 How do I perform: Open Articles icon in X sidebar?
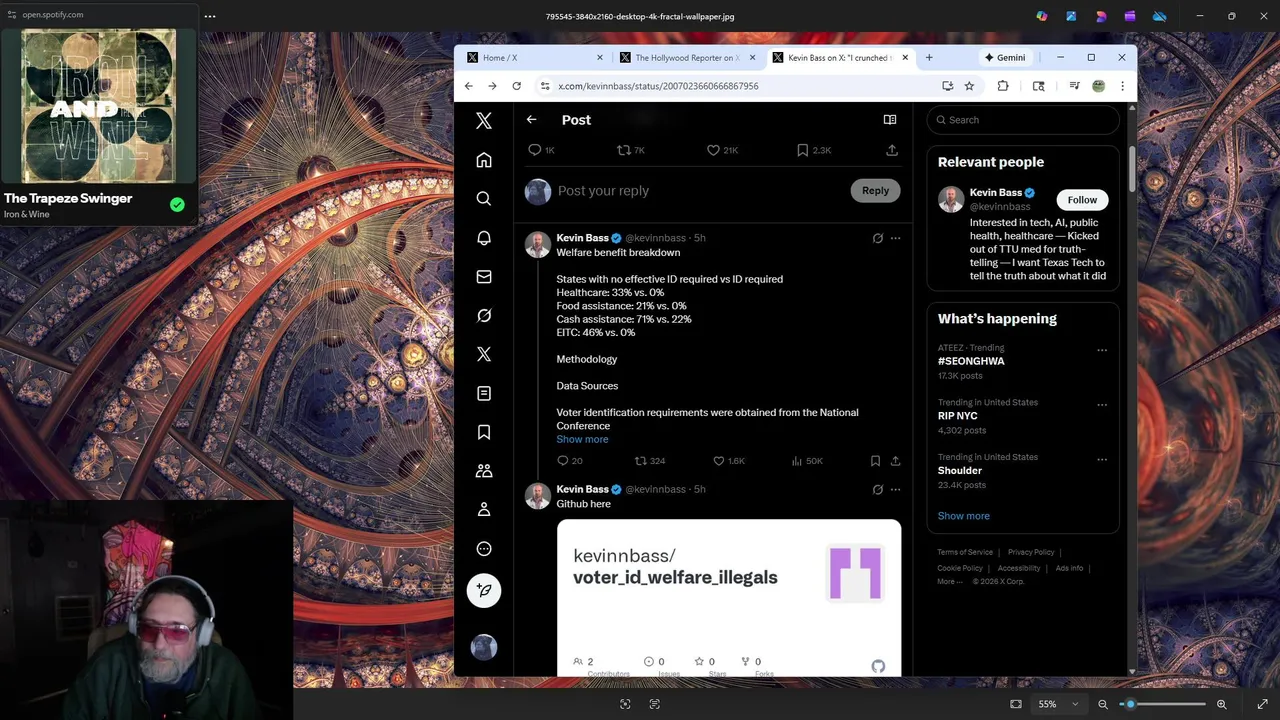point(484,393)
